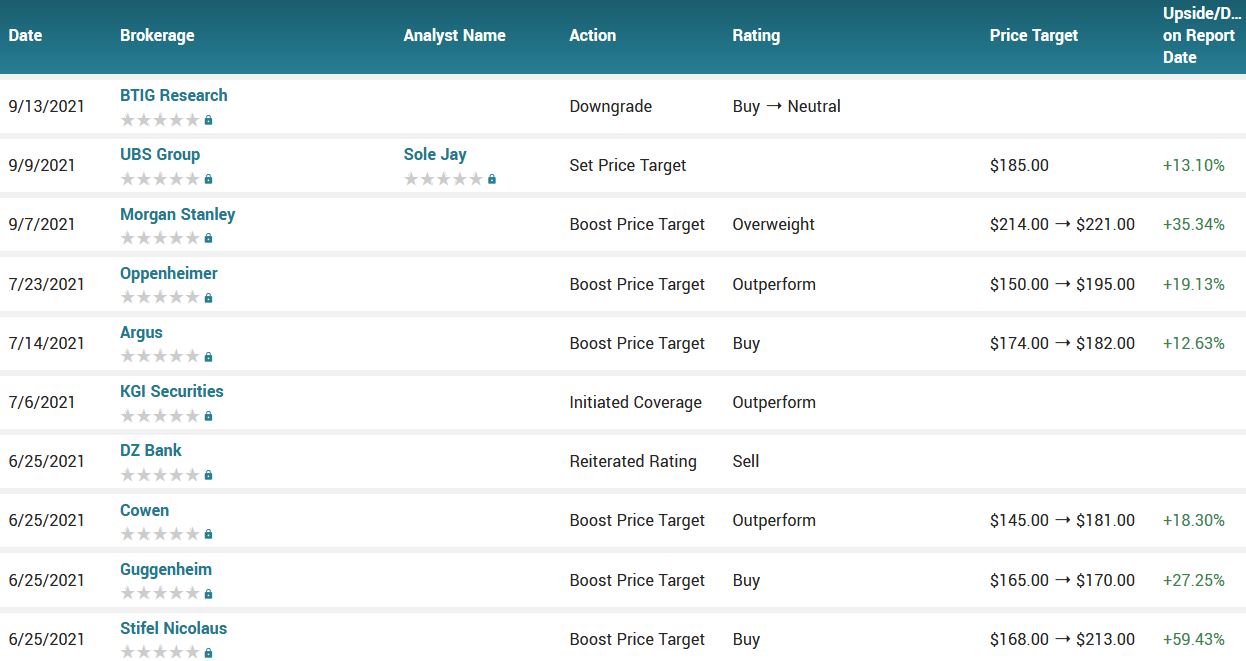The image size is (1246, 661).
Task: Sort by the Price Target column header
Action: click(1034, 35)
